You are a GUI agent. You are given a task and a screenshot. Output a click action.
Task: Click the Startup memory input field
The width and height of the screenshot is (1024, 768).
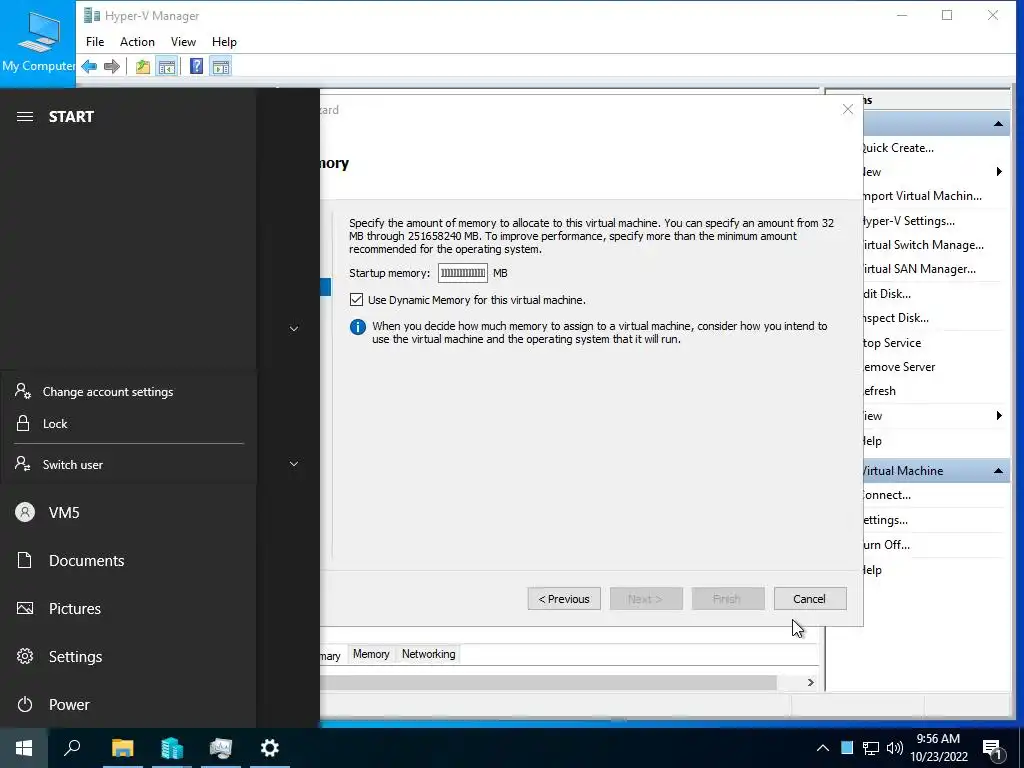[462, 273]
